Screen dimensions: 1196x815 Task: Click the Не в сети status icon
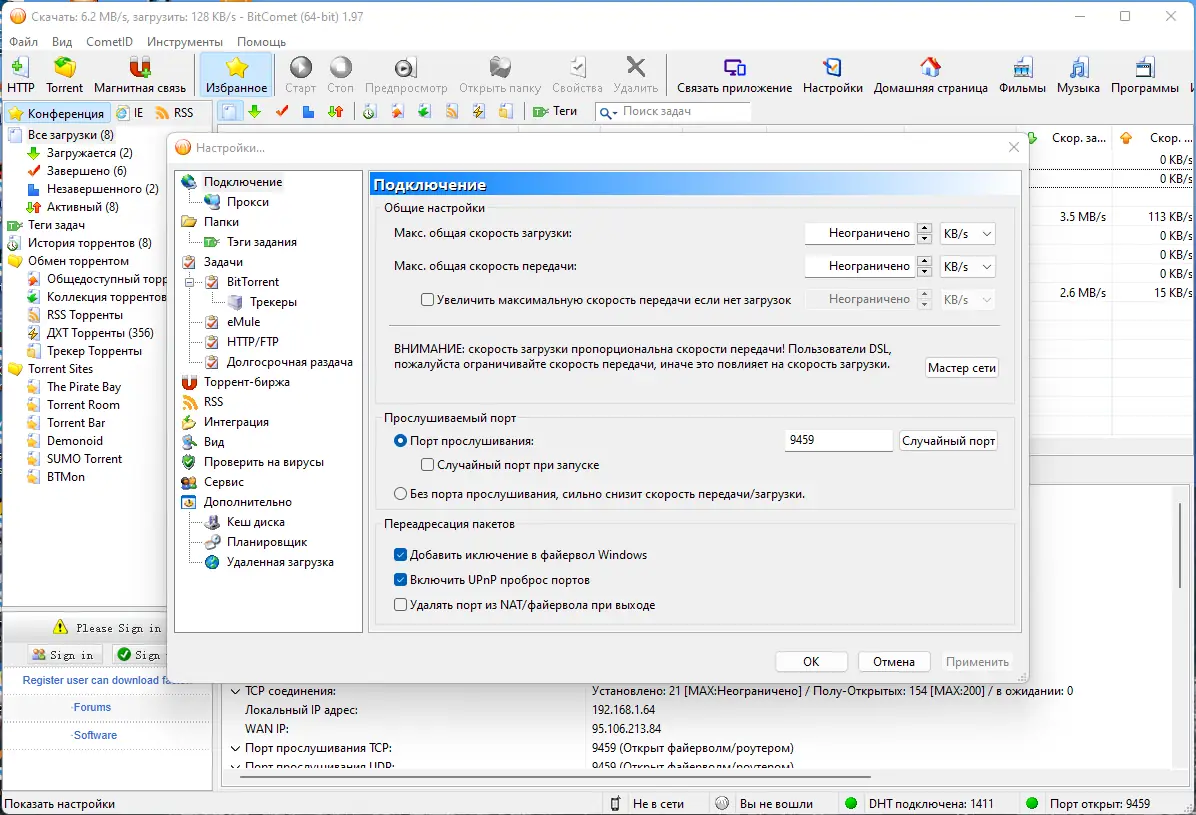point(616,804)
